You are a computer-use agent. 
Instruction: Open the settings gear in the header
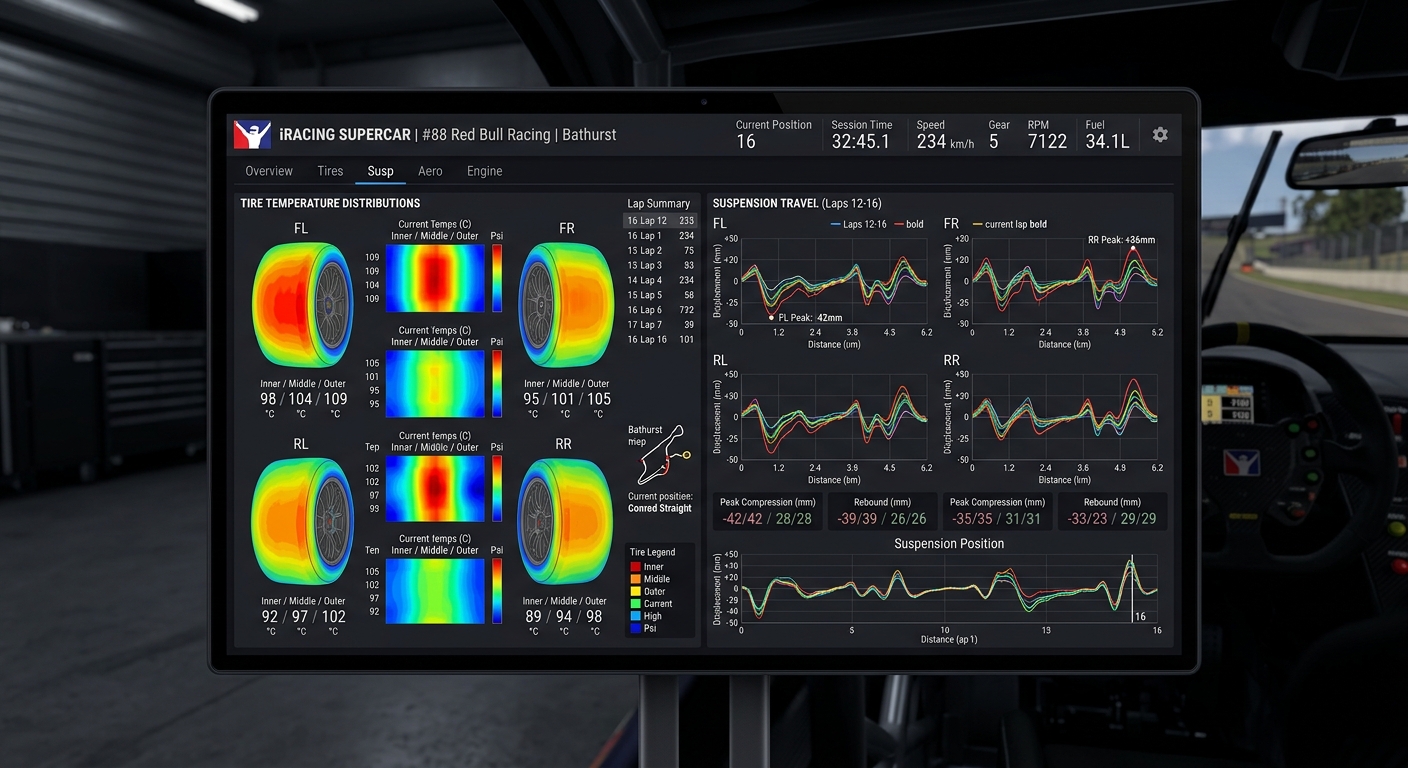pos(1160,134)
